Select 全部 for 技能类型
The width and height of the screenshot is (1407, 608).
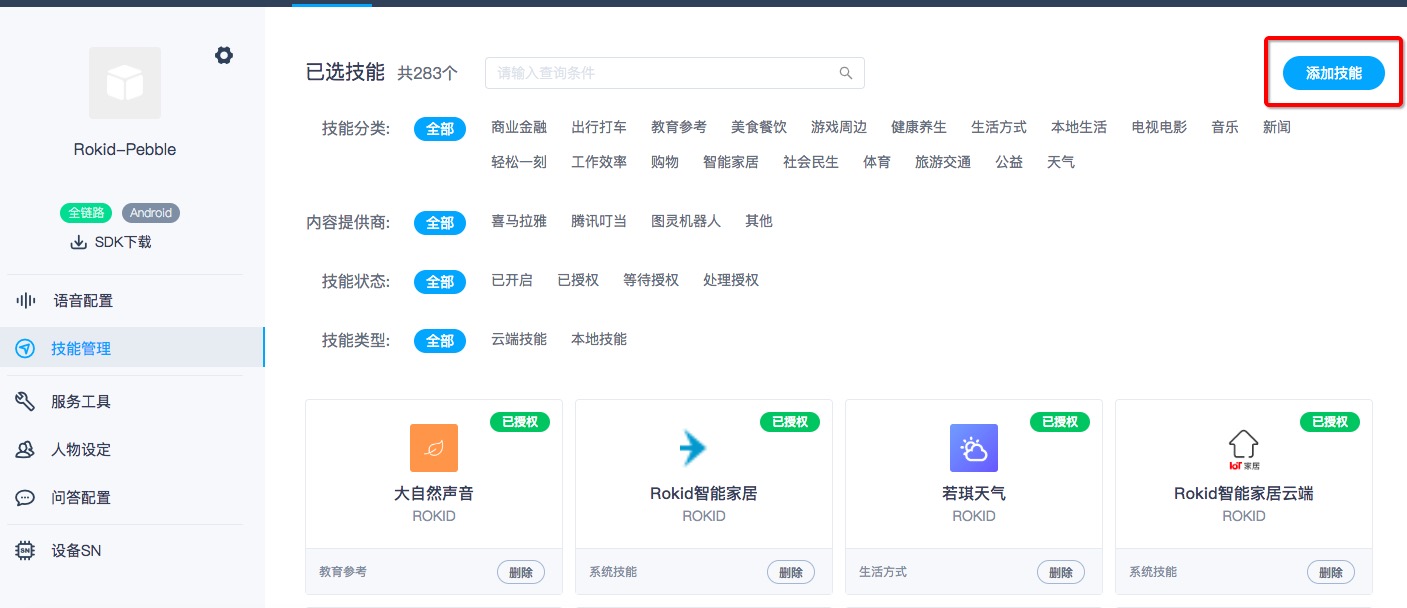[440, 340]
